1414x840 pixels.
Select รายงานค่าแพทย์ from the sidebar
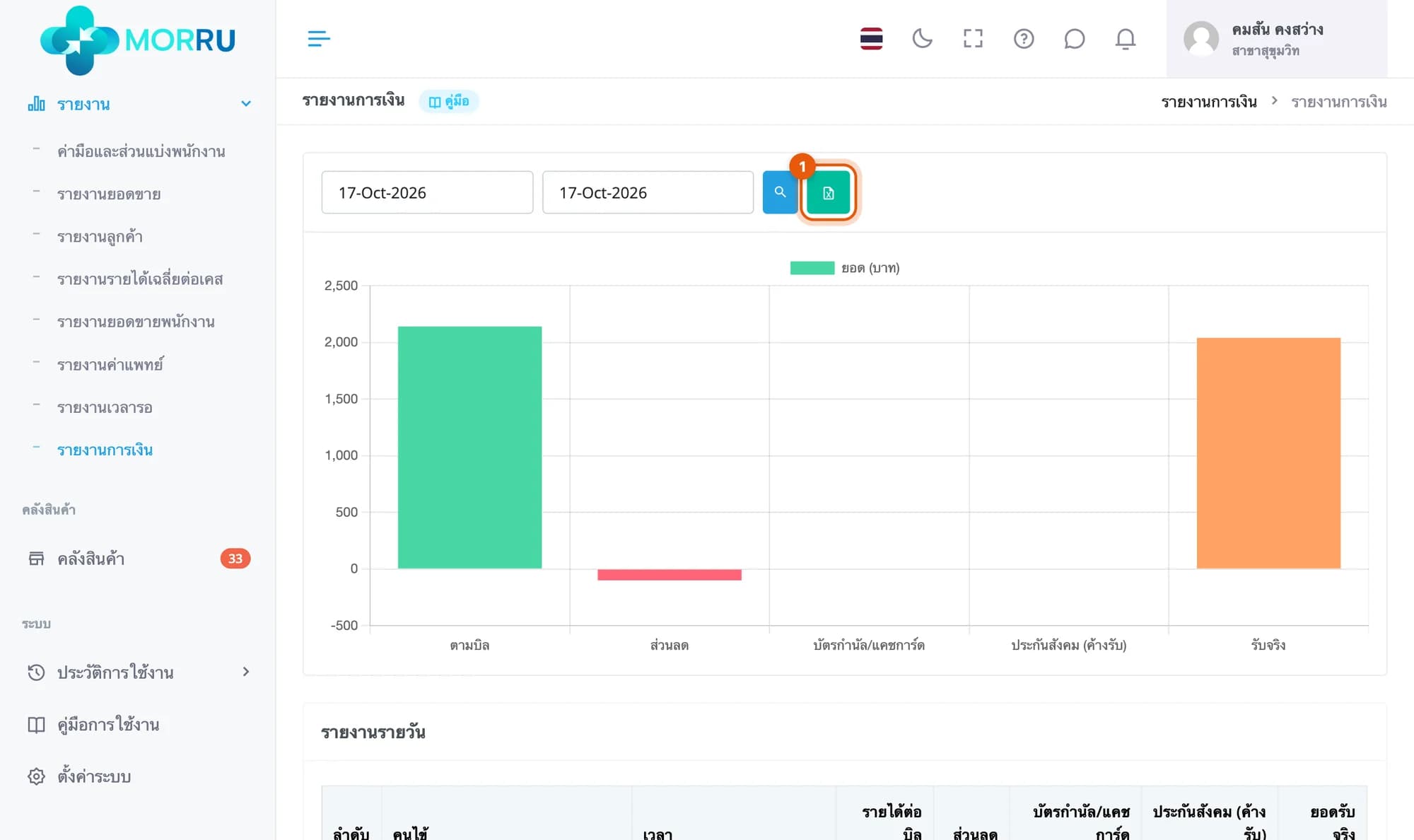tap(110, 365)
